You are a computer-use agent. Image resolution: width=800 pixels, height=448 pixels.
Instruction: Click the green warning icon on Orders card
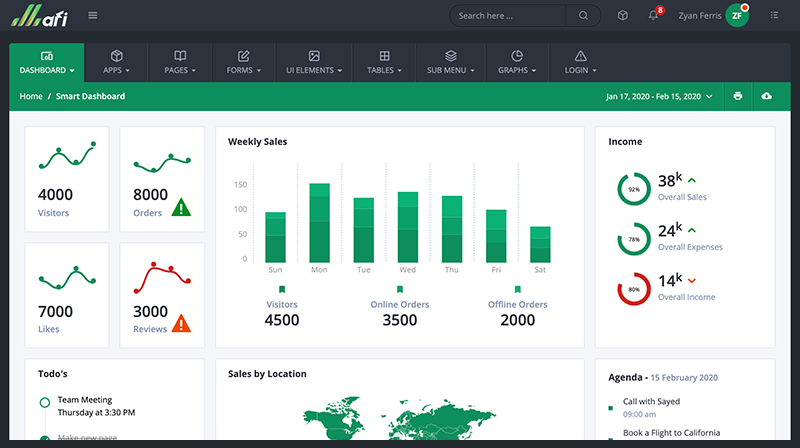point(181,207)
